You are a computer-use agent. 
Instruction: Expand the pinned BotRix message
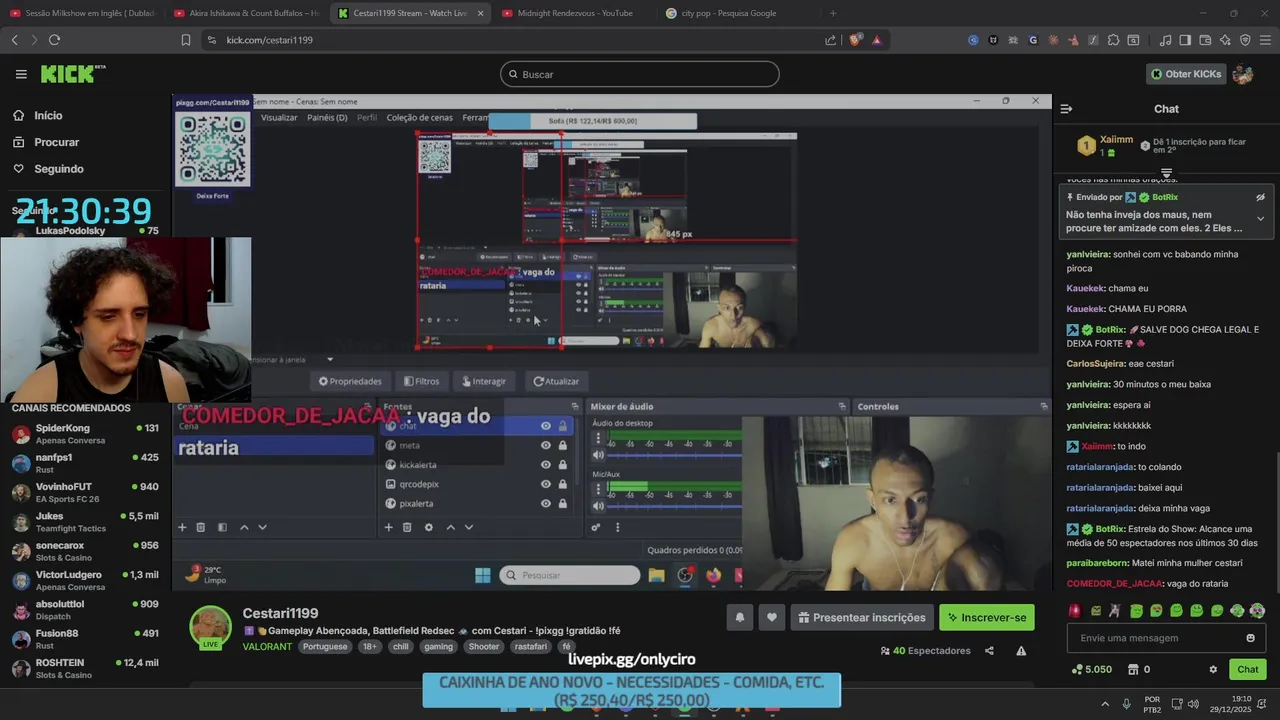click(x=1260, y=218)
